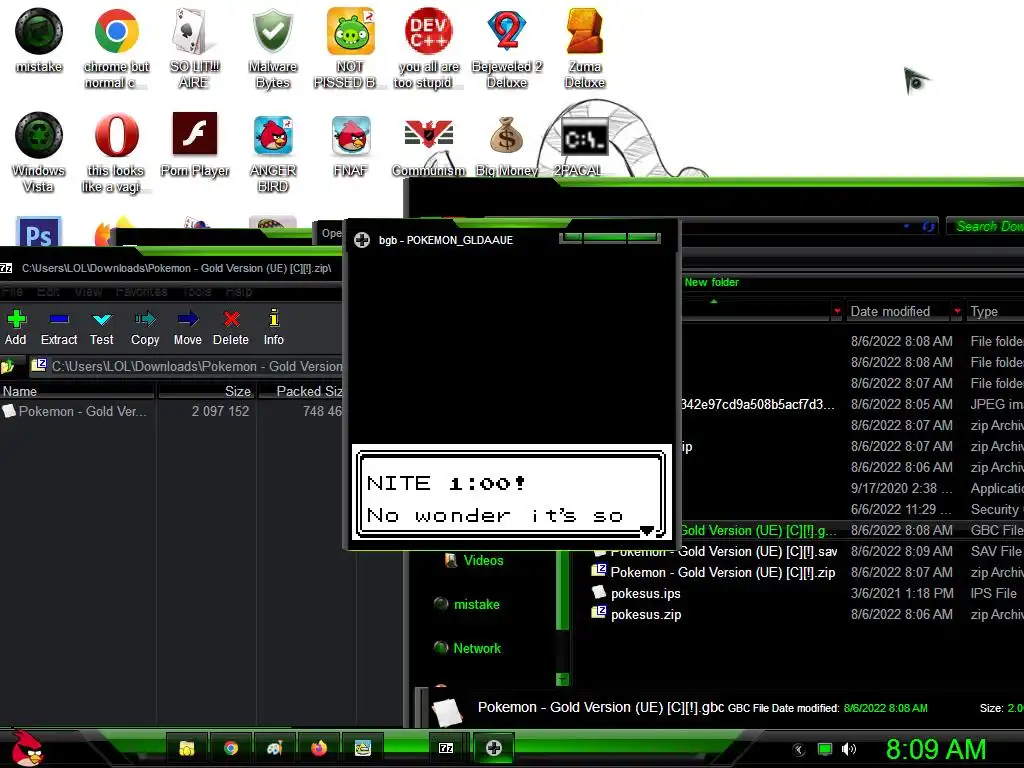Open the View menu in 7-Zip
Viewport: 1024px width, 768px height.
tap(88, 291)
